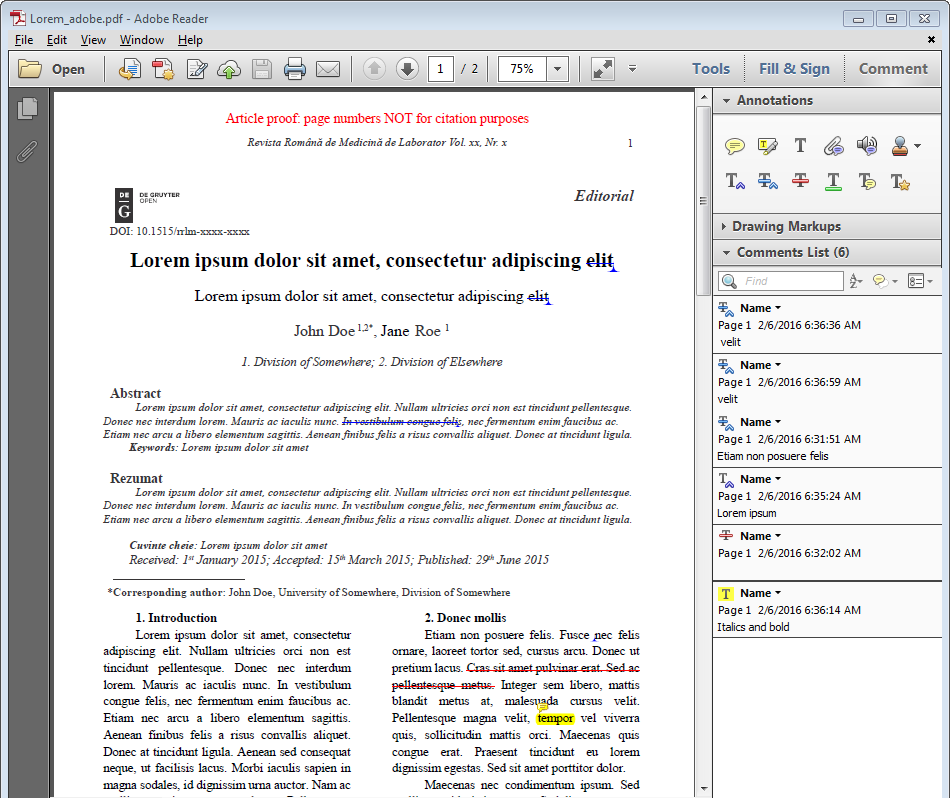The height and width of the screenshot is (798, 950).
Task: Collapse the Annotations panel
Action: [726, 101]
